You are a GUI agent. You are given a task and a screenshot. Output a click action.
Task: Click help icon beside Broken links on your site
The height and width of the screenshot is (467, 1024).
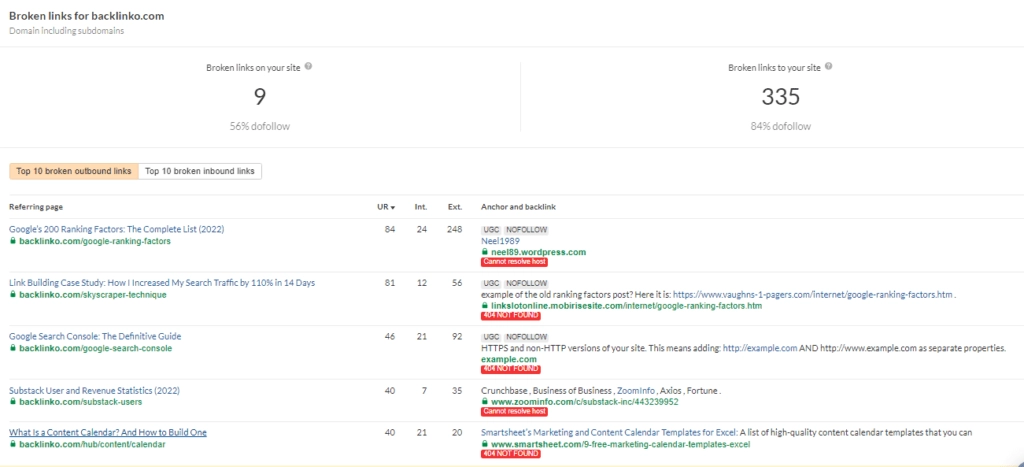click(308, 67)
